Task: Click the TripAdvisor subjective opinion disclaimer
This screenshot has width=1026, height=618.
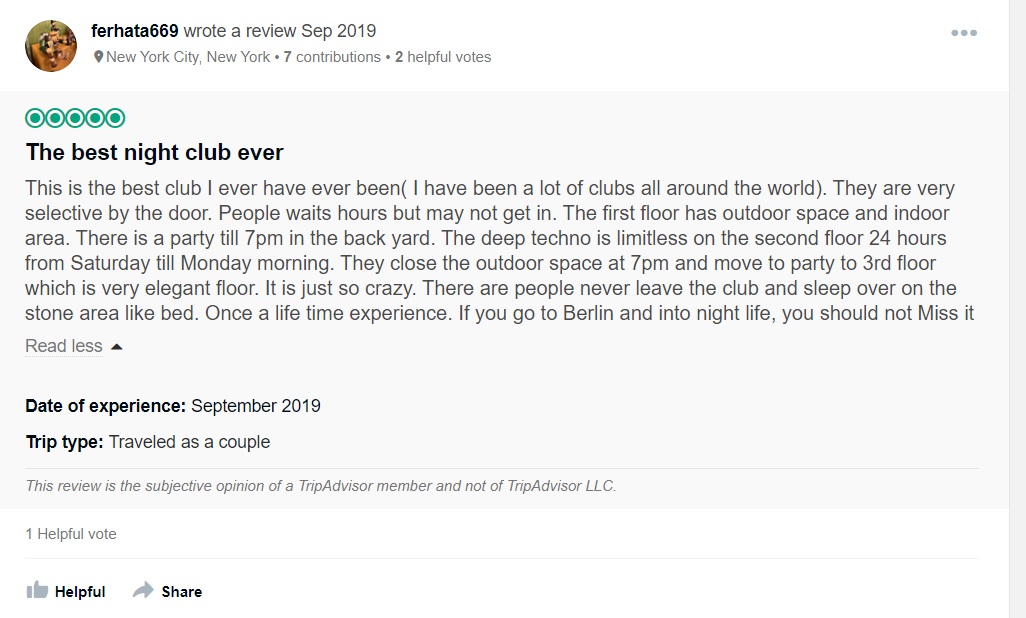Action: tap(321, 486)
